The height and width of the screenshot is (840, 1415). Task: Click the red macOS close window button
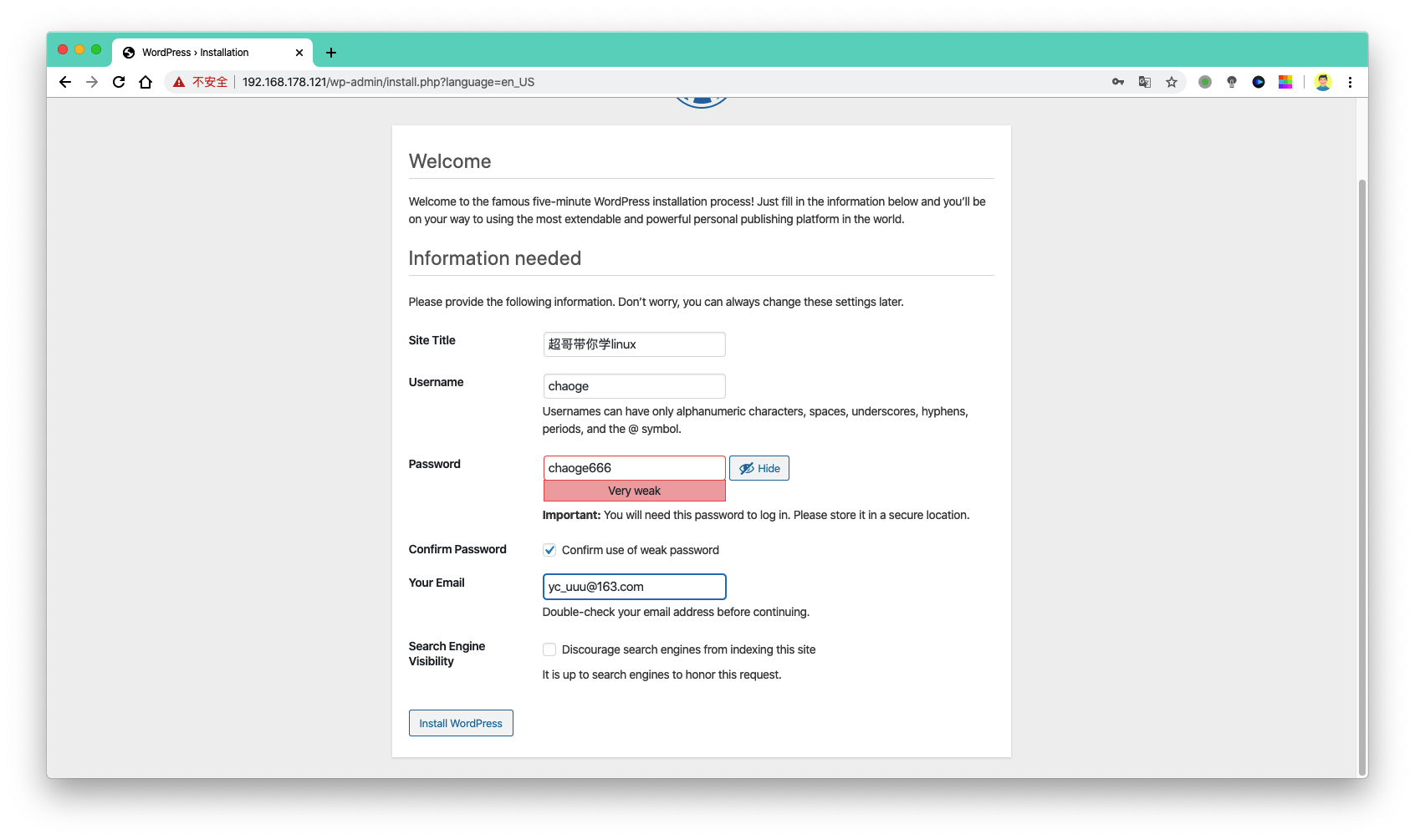point(63,50)
